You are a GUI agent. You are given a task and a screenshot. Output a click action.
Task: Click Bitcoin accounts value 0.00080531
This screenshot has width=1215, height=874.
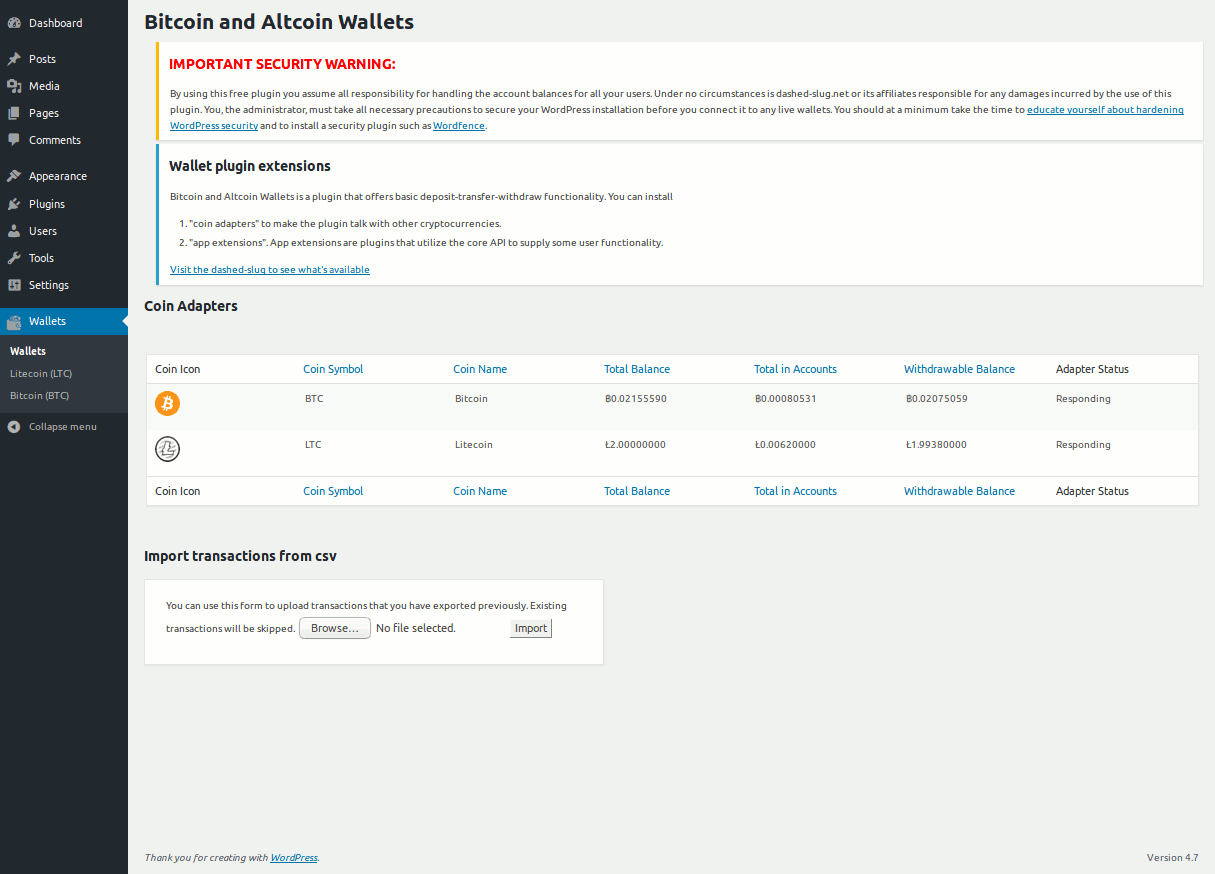tap(786, 398)
